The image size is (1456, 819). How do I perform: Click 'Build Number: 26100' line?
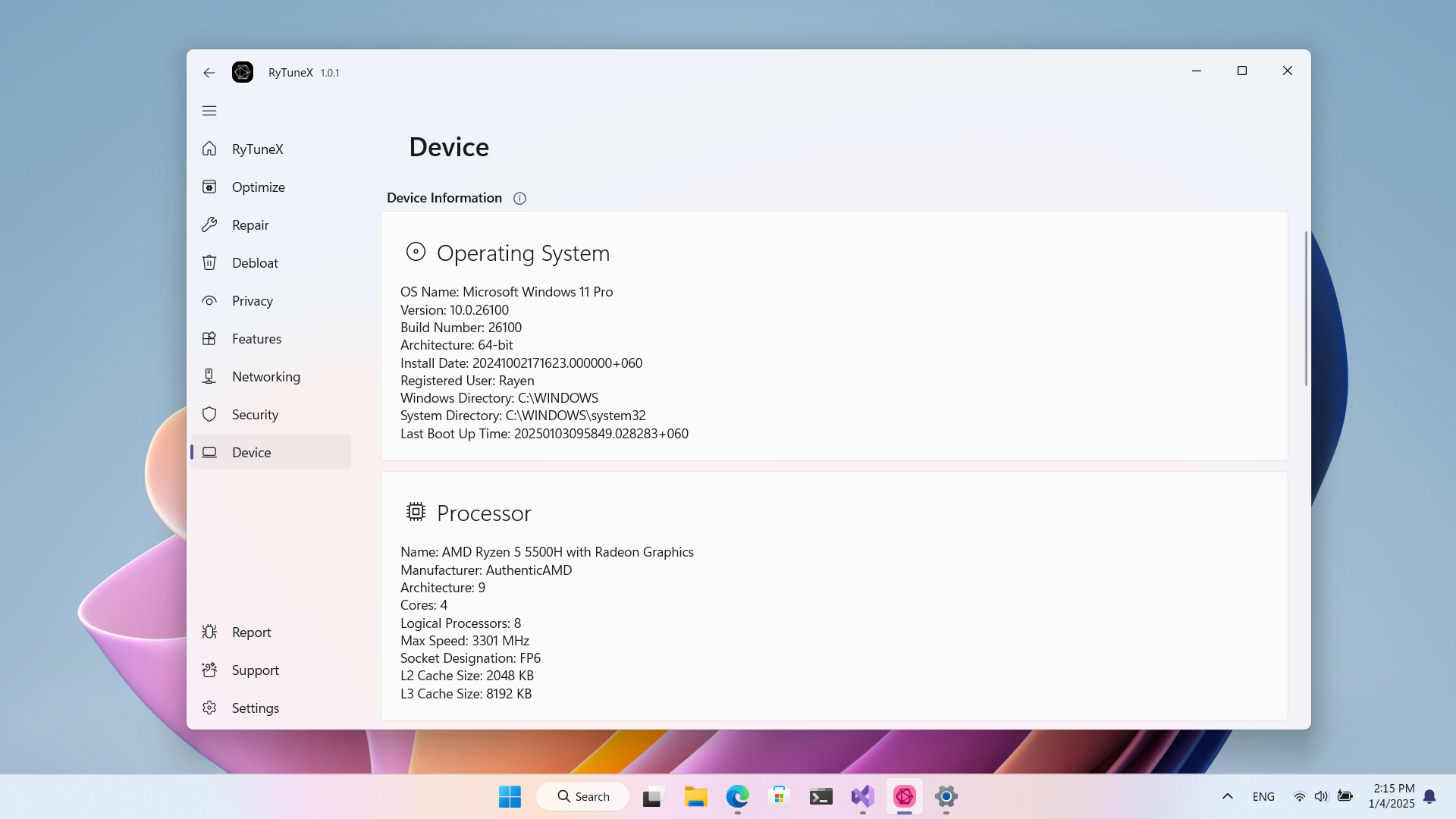click(x=461, y=328)
